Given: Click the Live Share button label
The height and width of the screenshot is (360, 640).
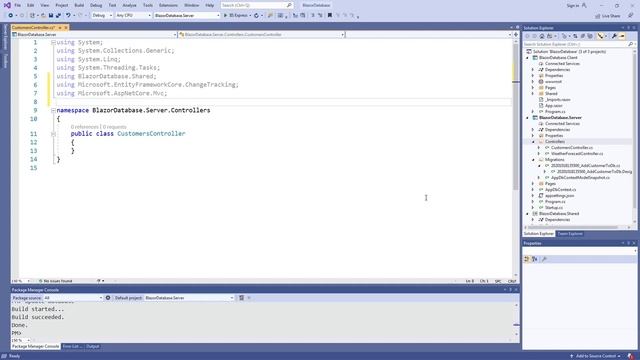Looking at the screenshot, I should pyautogui.click(x=611, y=16).
